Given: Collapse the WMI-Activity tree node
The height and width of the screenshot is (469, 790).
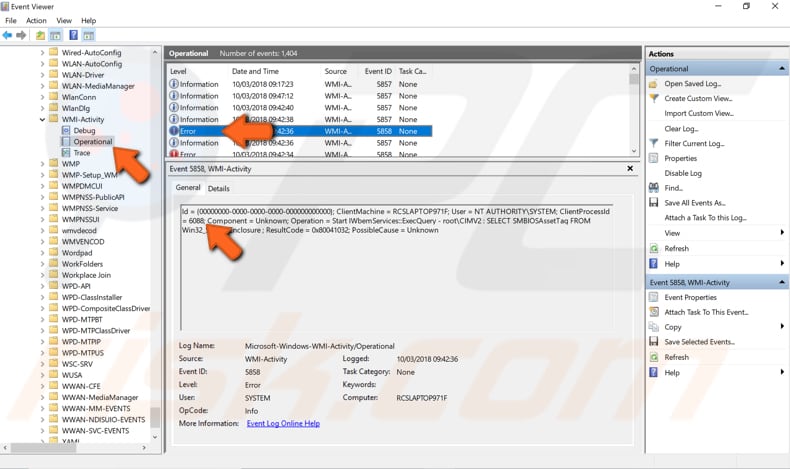Looking at the screenshot, I should point(42,119).
